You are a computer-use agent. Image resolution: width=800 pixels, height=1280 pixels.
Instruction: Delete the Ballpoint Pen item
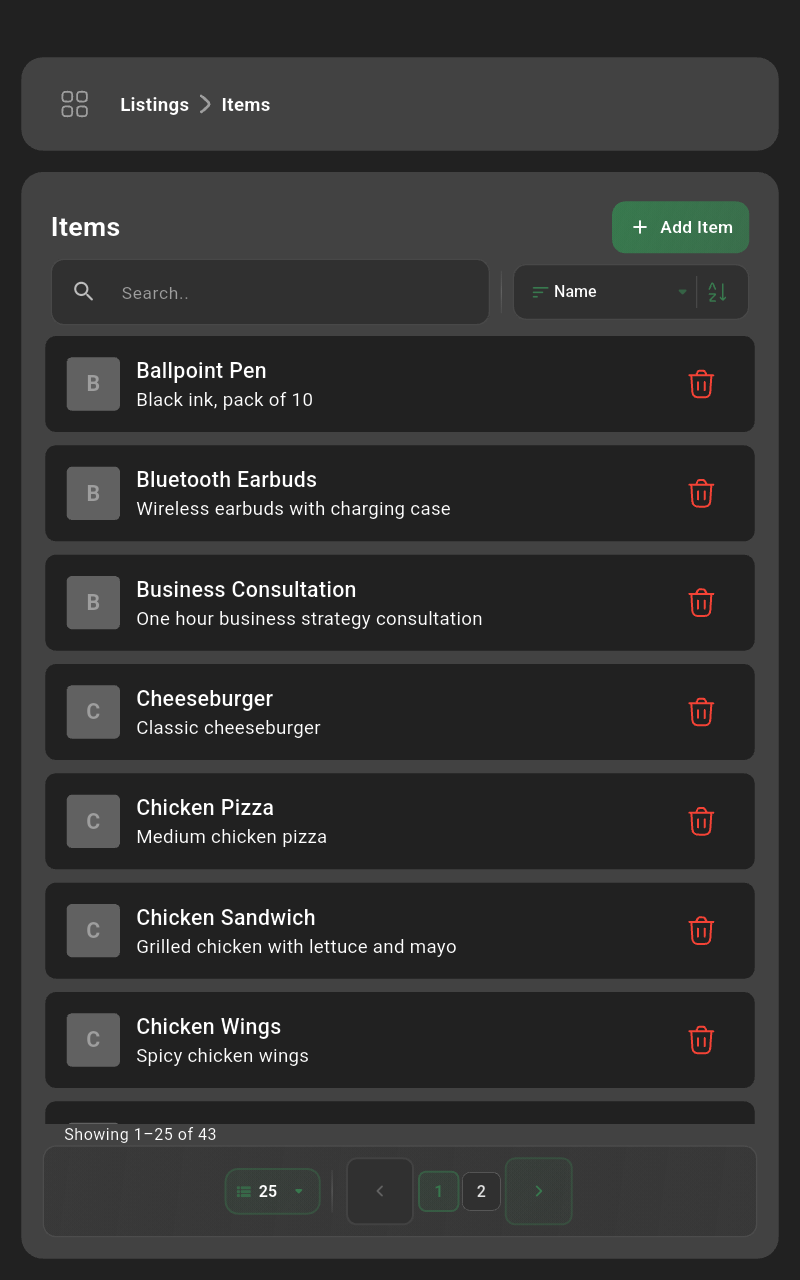(701, 384)
